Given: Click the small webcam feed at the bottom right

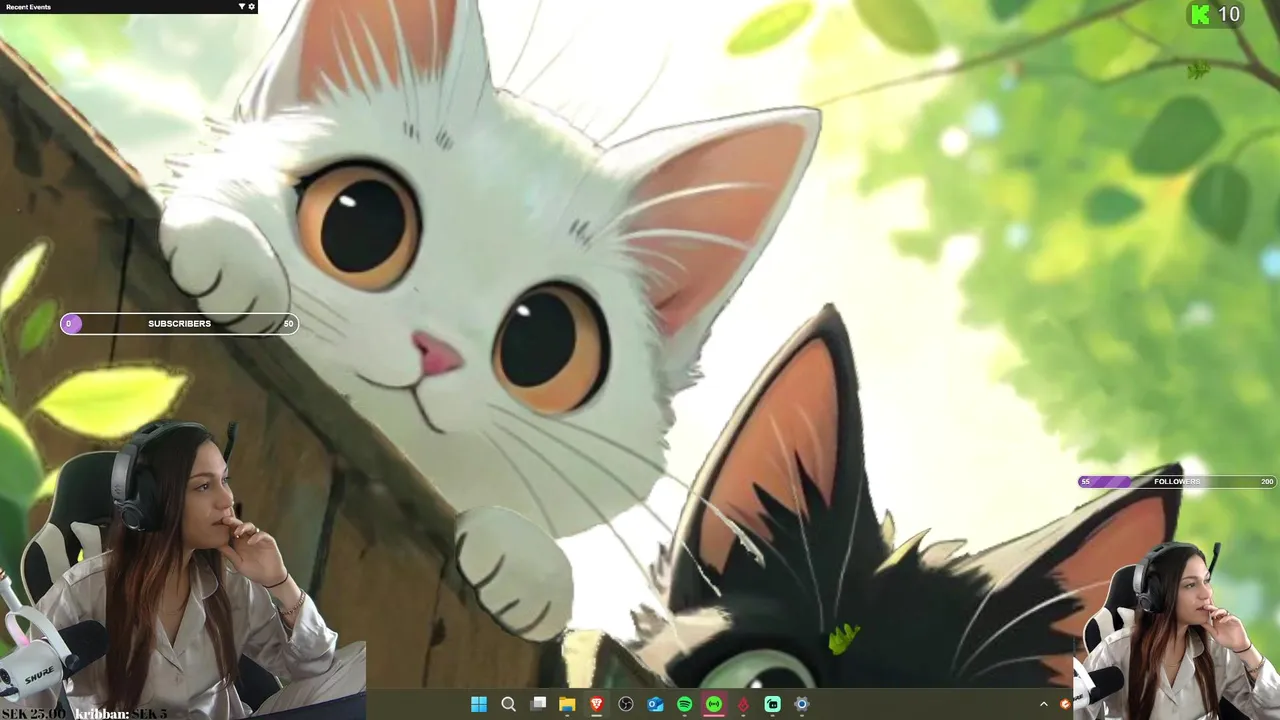Looking at the screenshot, I should point(1176,630).
